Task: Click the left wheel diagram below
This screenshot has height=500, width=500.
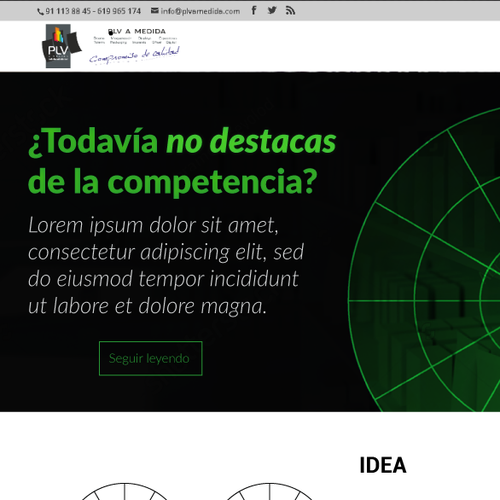Action: click(124, 491)
